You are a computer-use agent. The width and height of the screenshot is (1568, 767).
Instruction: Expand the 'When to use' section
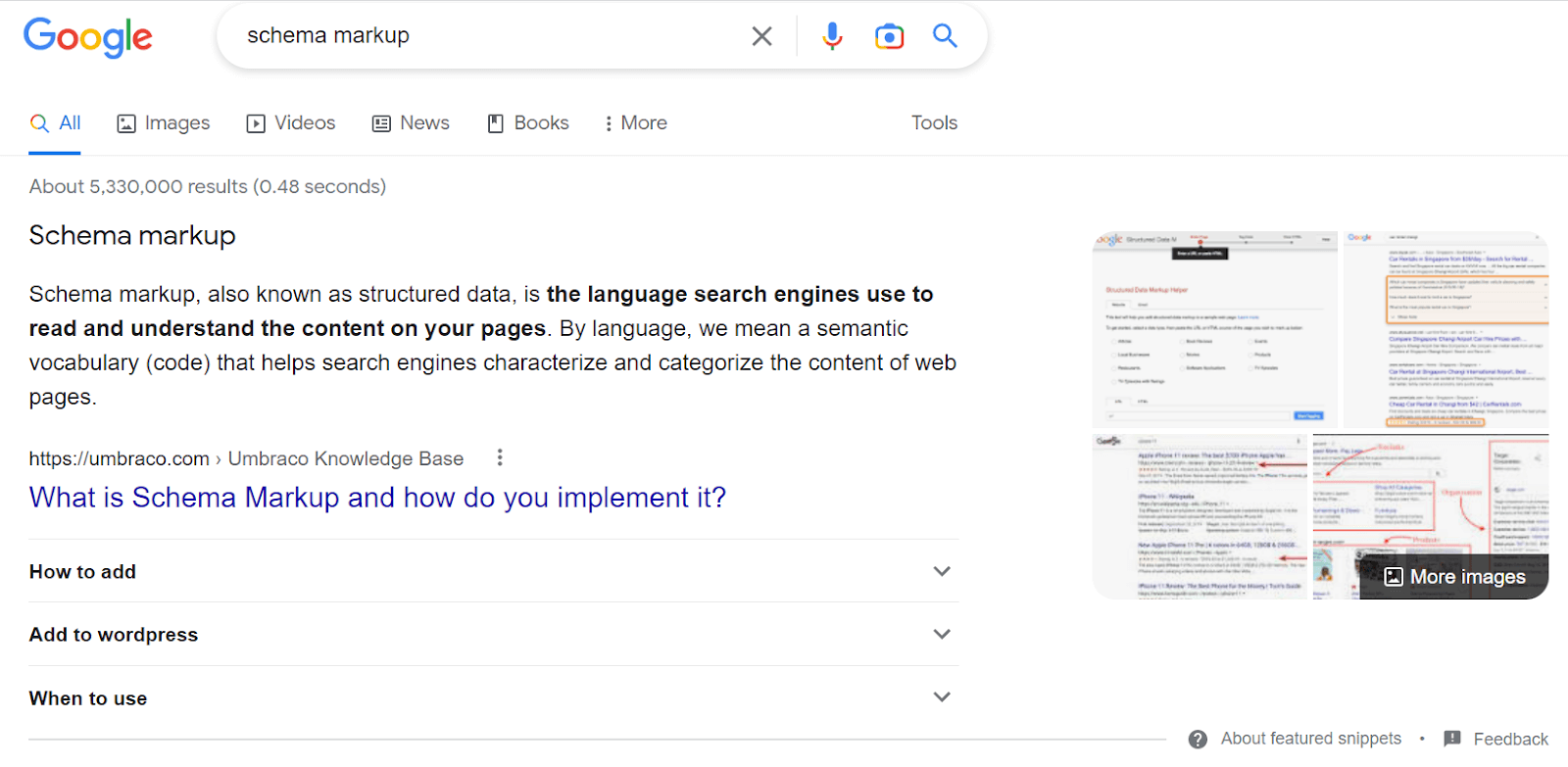pos(494,697)
